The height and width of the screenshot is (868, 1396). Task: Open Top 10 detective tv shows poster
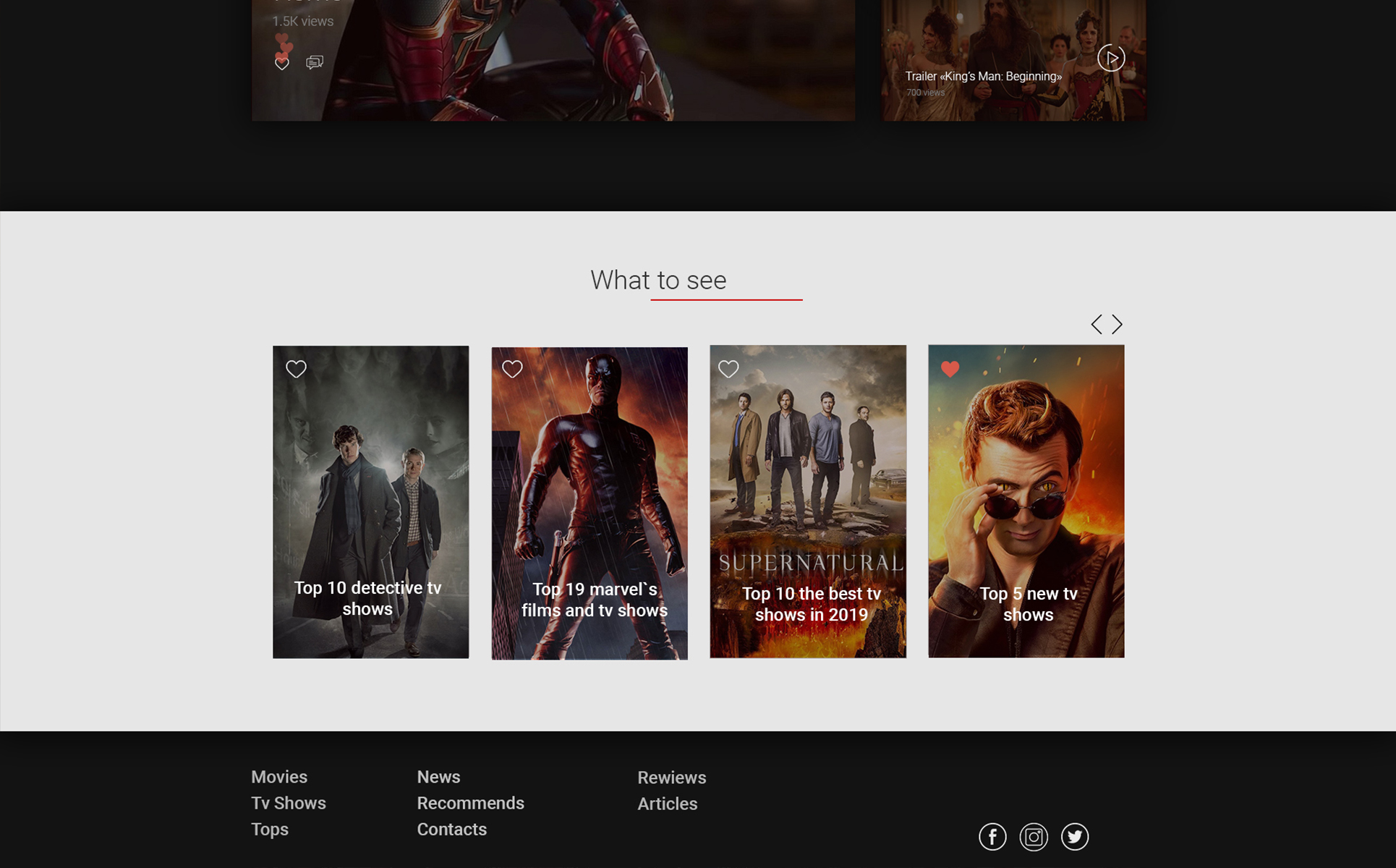[370, 502]
